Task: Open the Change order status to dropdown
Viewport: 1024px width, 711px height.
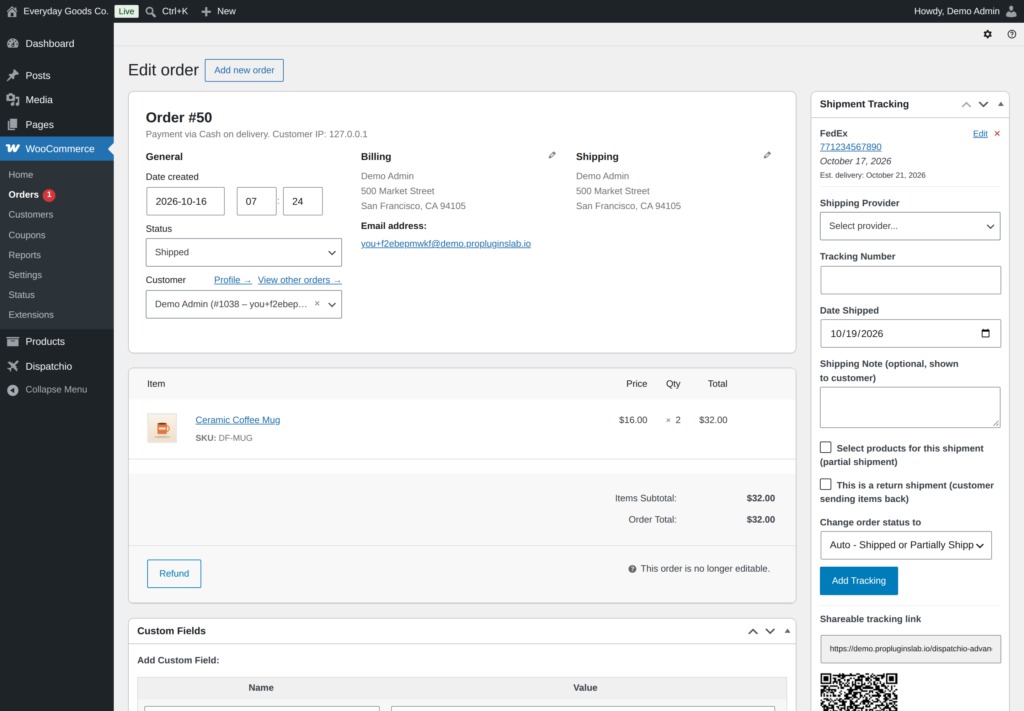Action: [906, 545]
